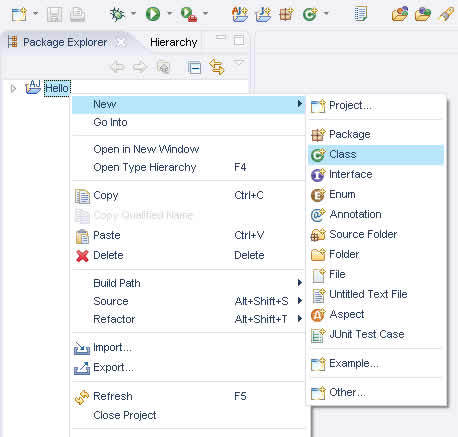Click the Save disk icon in toolbar

(x=54, y=15)
